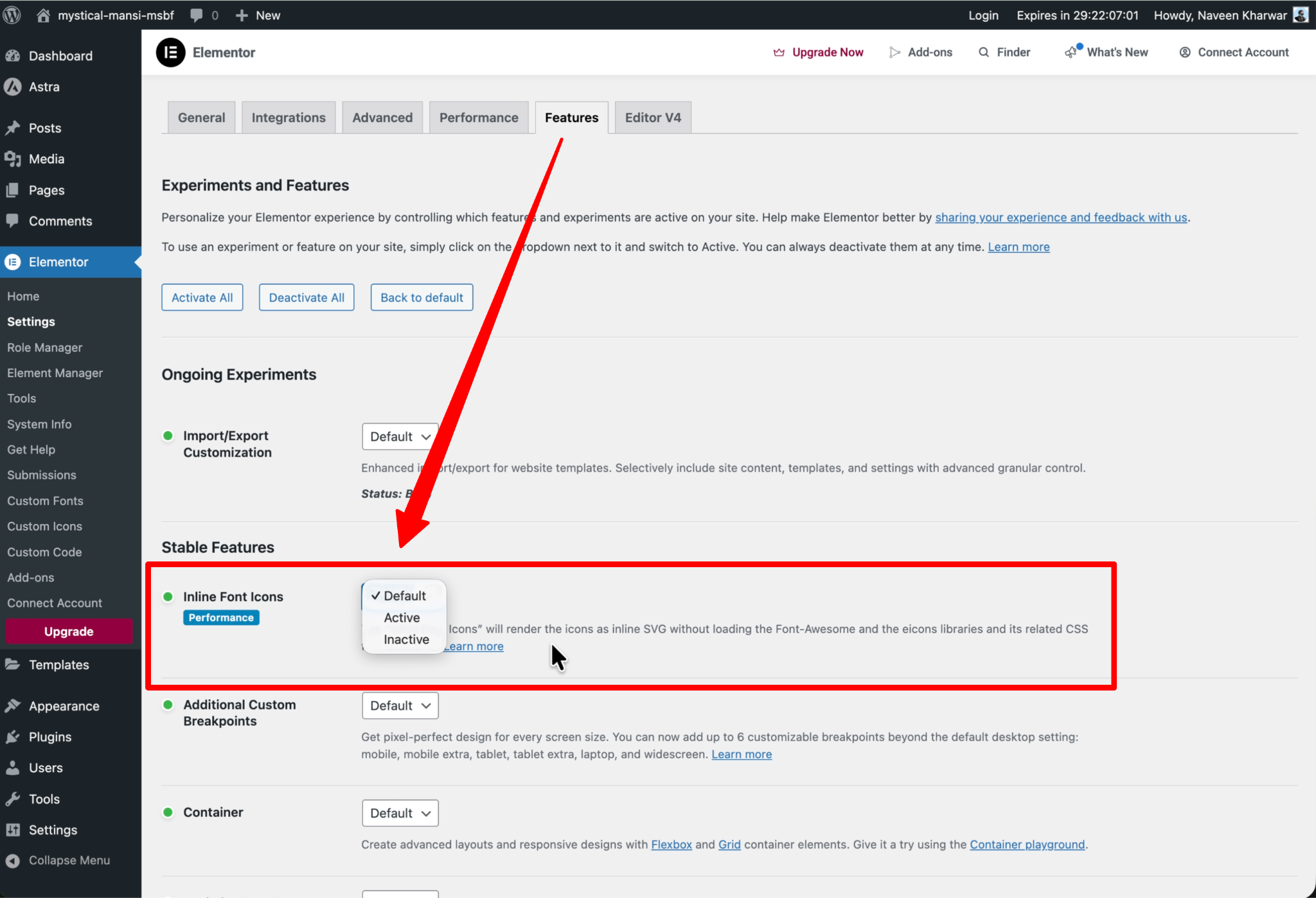Viewport: 1316px width, 898px height.
Task: Switch to the Performance tab
Action: point(478,118)
